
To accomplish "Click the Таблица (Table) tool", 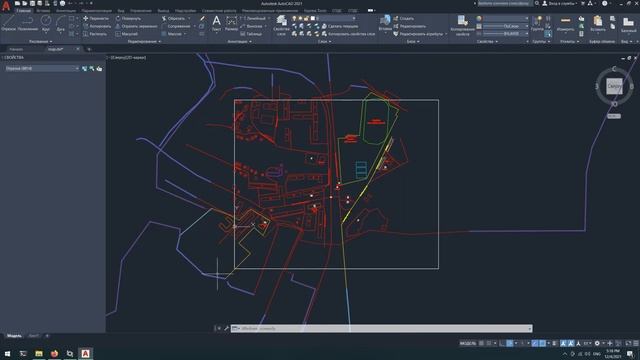I will 251,34.
